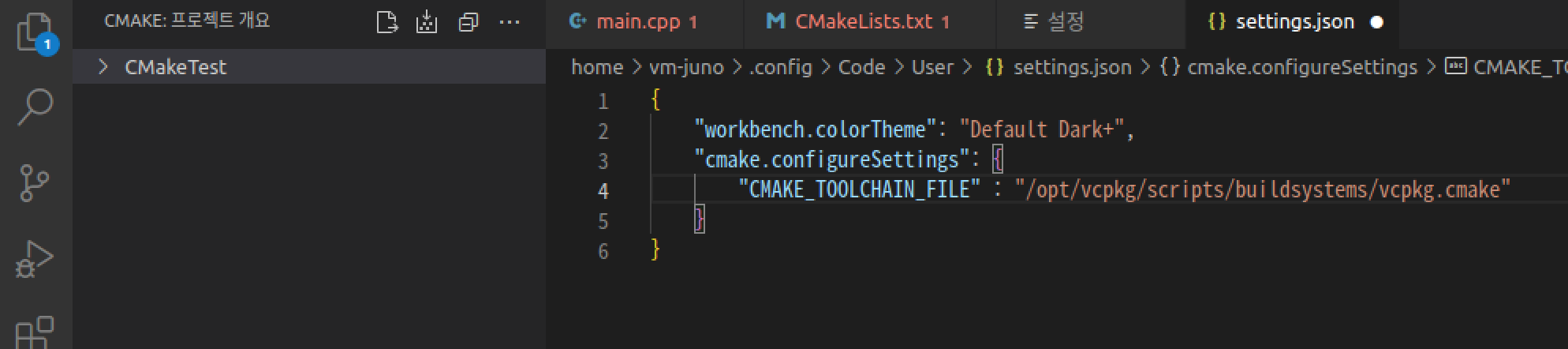Click the C++ file icon on main.cpp tab
The image size is (1568, 349).
click(577, 21)
